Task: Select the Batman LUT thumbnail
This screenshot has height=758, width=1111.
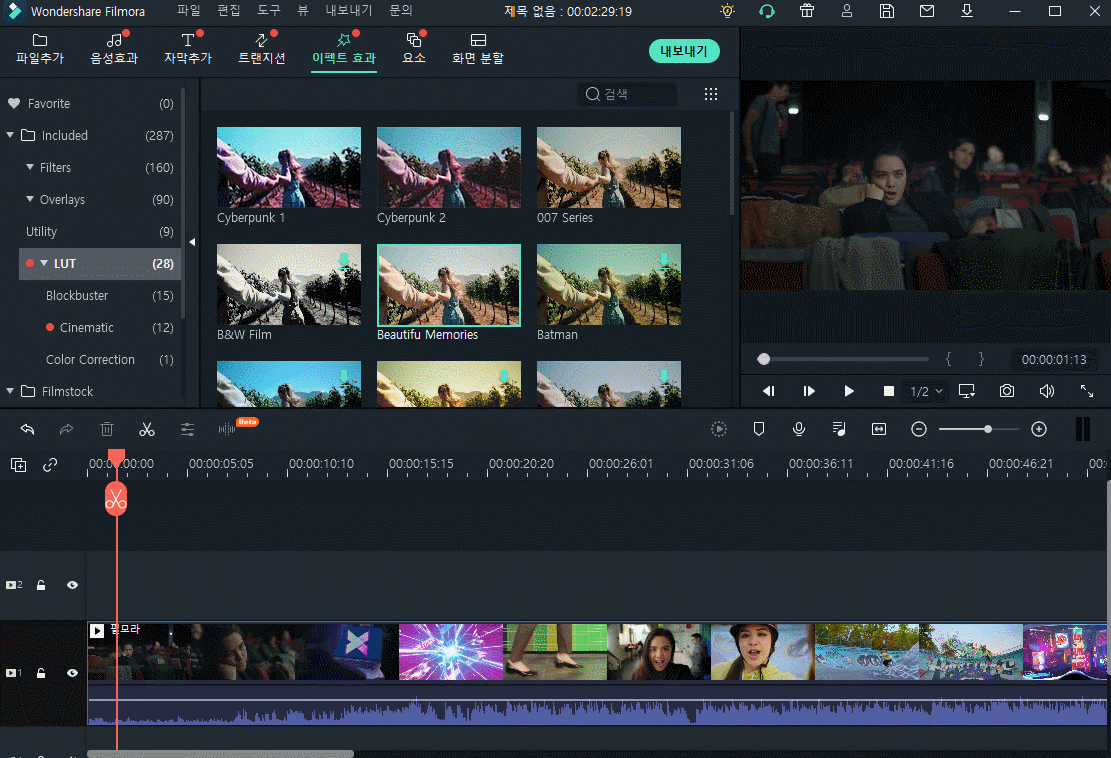Action: pos(609,285)
